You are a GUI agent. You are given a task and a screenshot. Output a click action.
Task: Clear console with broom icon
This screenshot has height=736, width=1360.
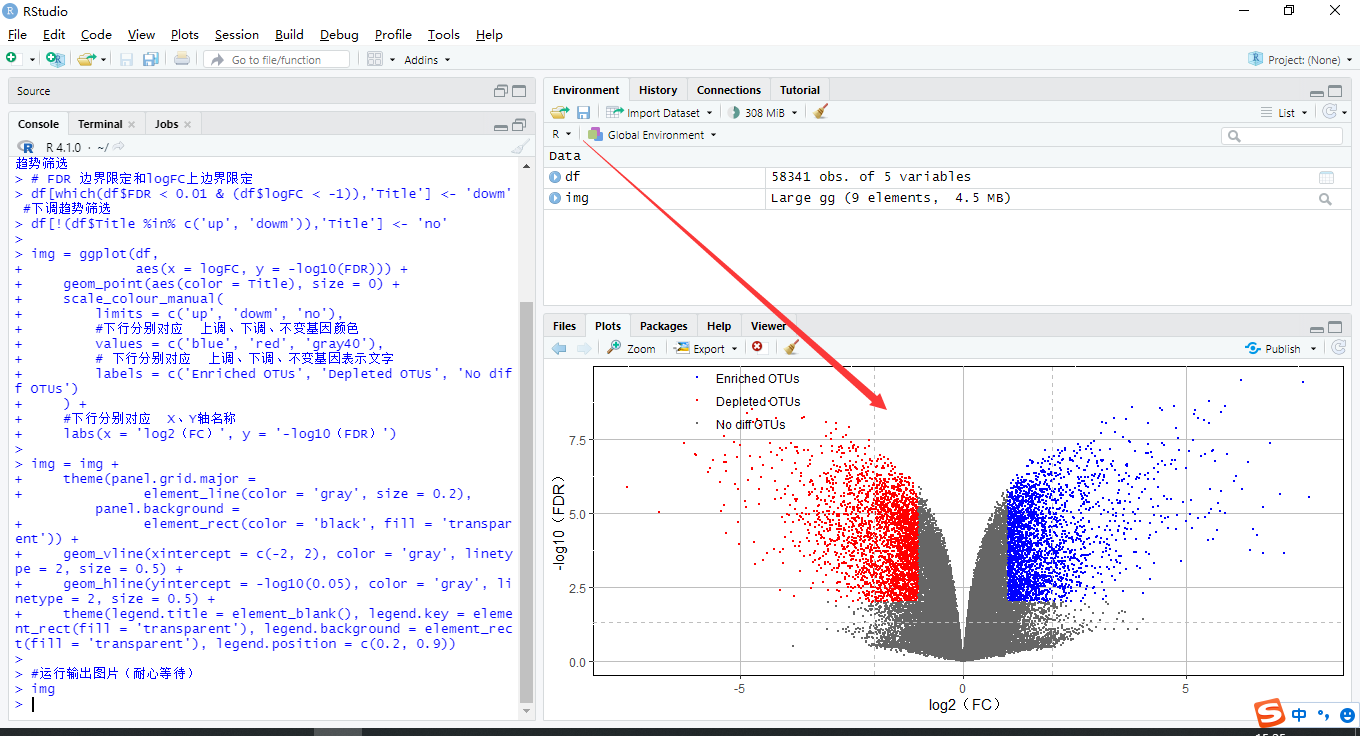(520, 147)
